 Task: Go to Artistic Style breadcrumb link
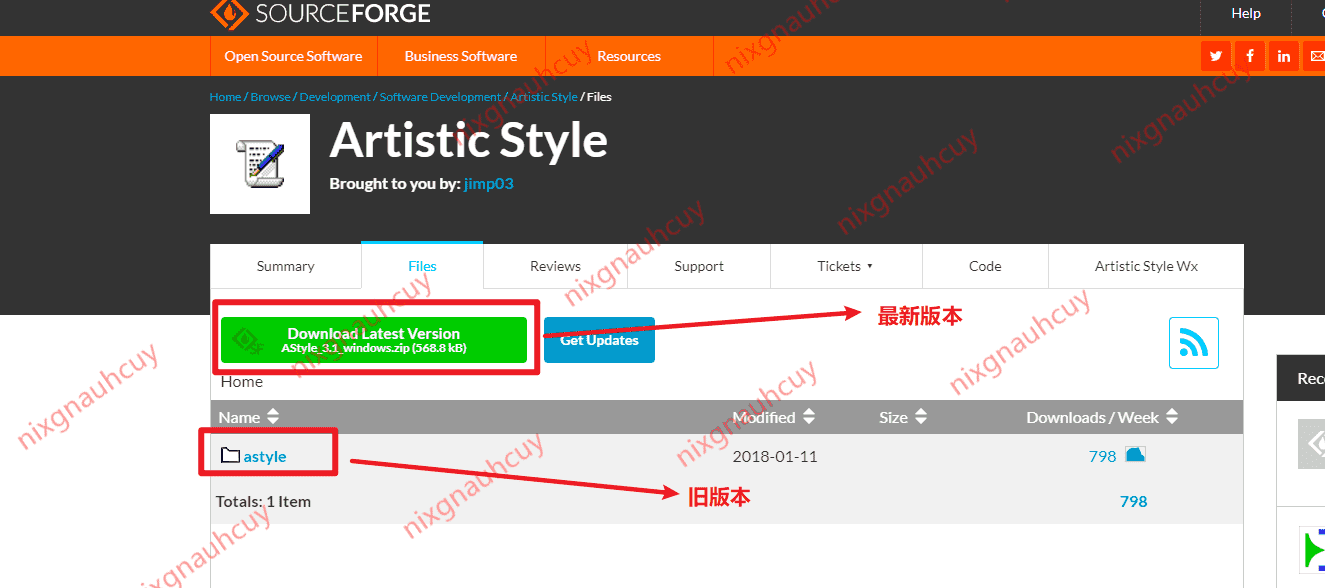[x=544, y=97]
